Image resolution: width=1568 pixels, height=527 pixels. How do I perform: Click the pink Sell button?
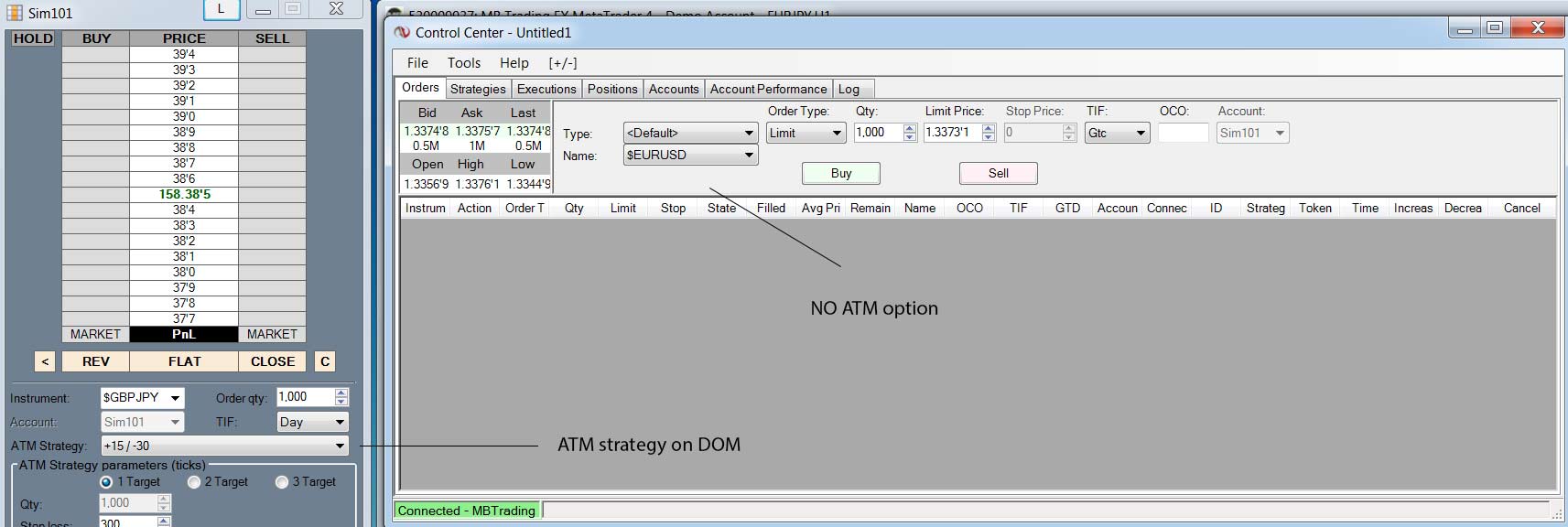tap(999, 173)
